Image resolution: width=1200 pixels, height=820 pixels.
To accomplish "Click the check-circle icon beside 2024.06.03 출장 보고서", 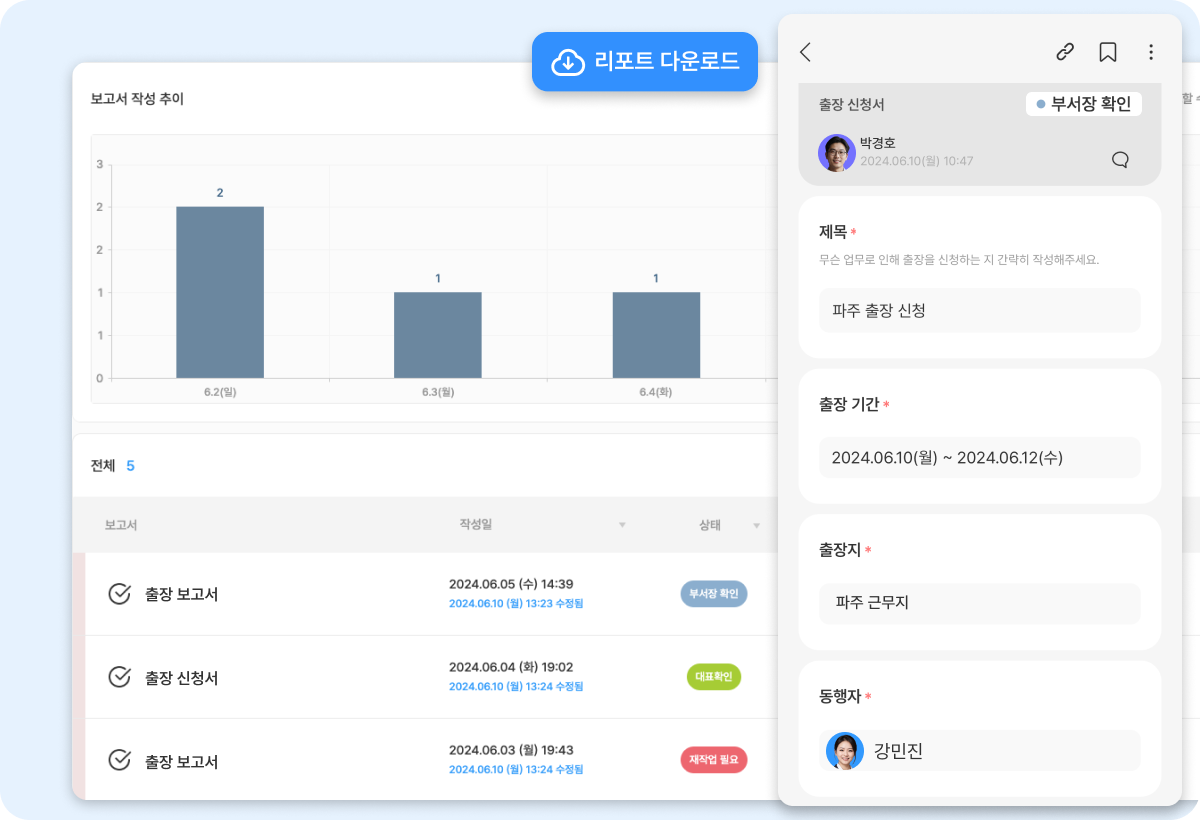I will pyautogui.click(x=118, y=760).
